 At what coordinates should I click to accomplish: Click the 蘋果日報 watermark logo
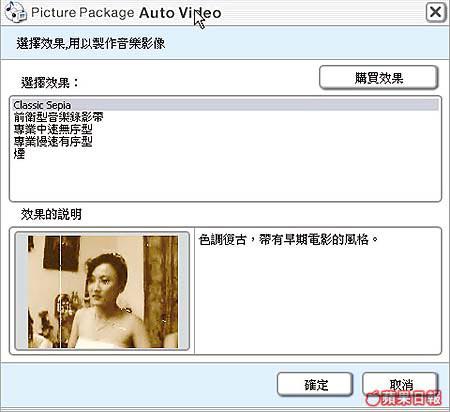tap(404, 398)
